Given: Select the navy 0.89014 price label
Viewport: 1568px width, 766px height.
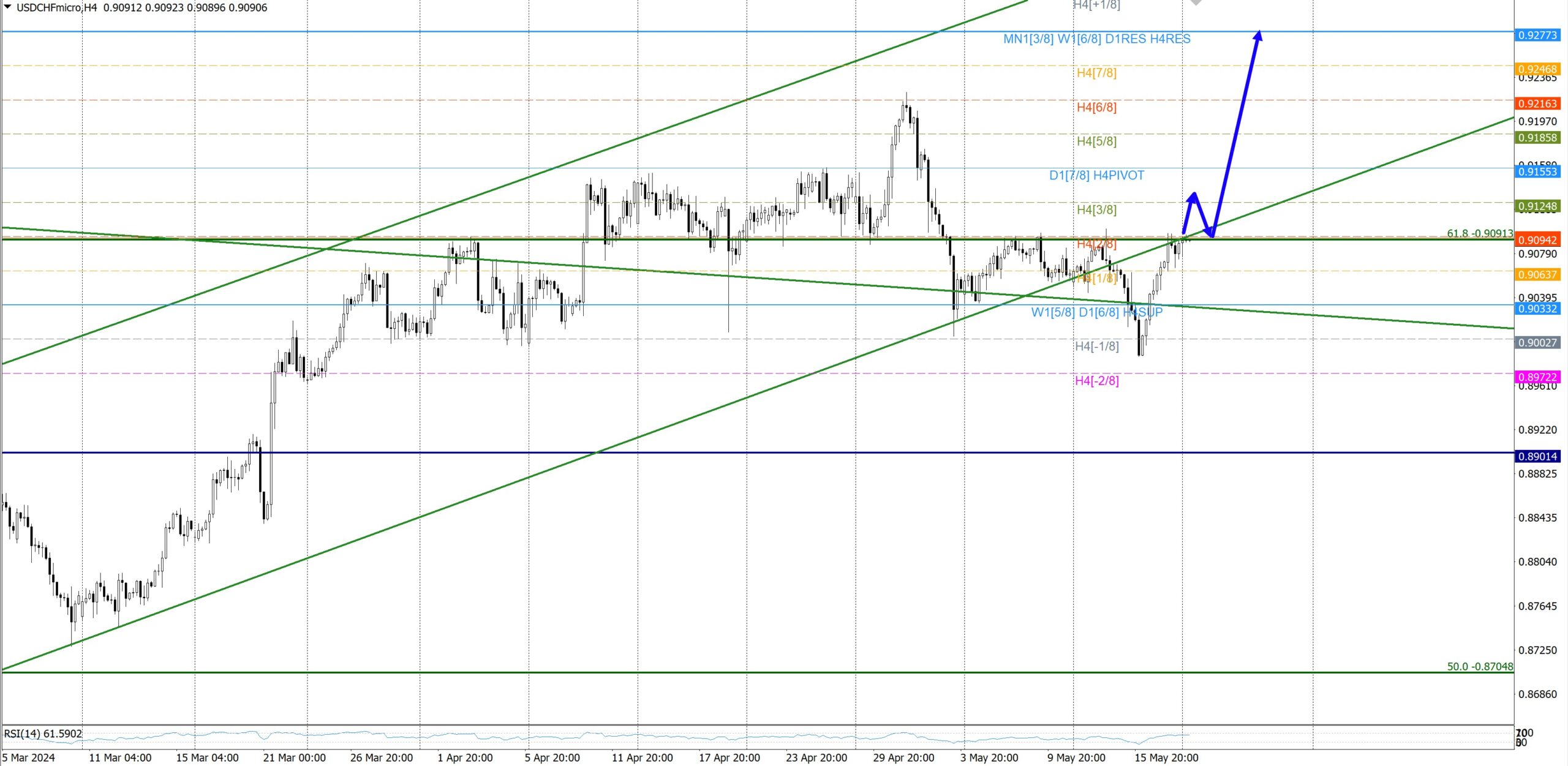Looking at the screenshot, I should point(1537,456).
